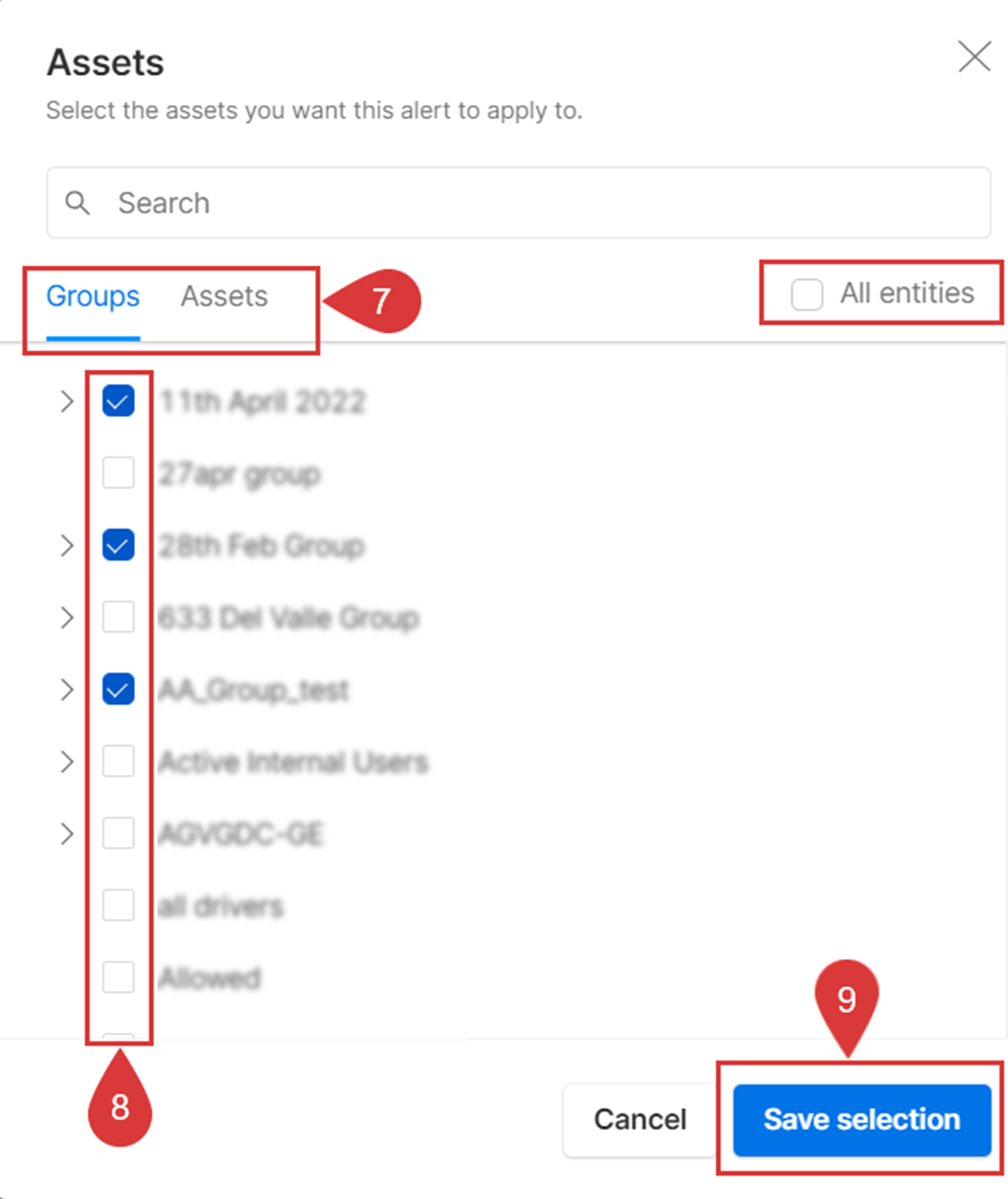Expand the 633 Del Valle Group row
1008x1199 pixels.
point(67,617)
